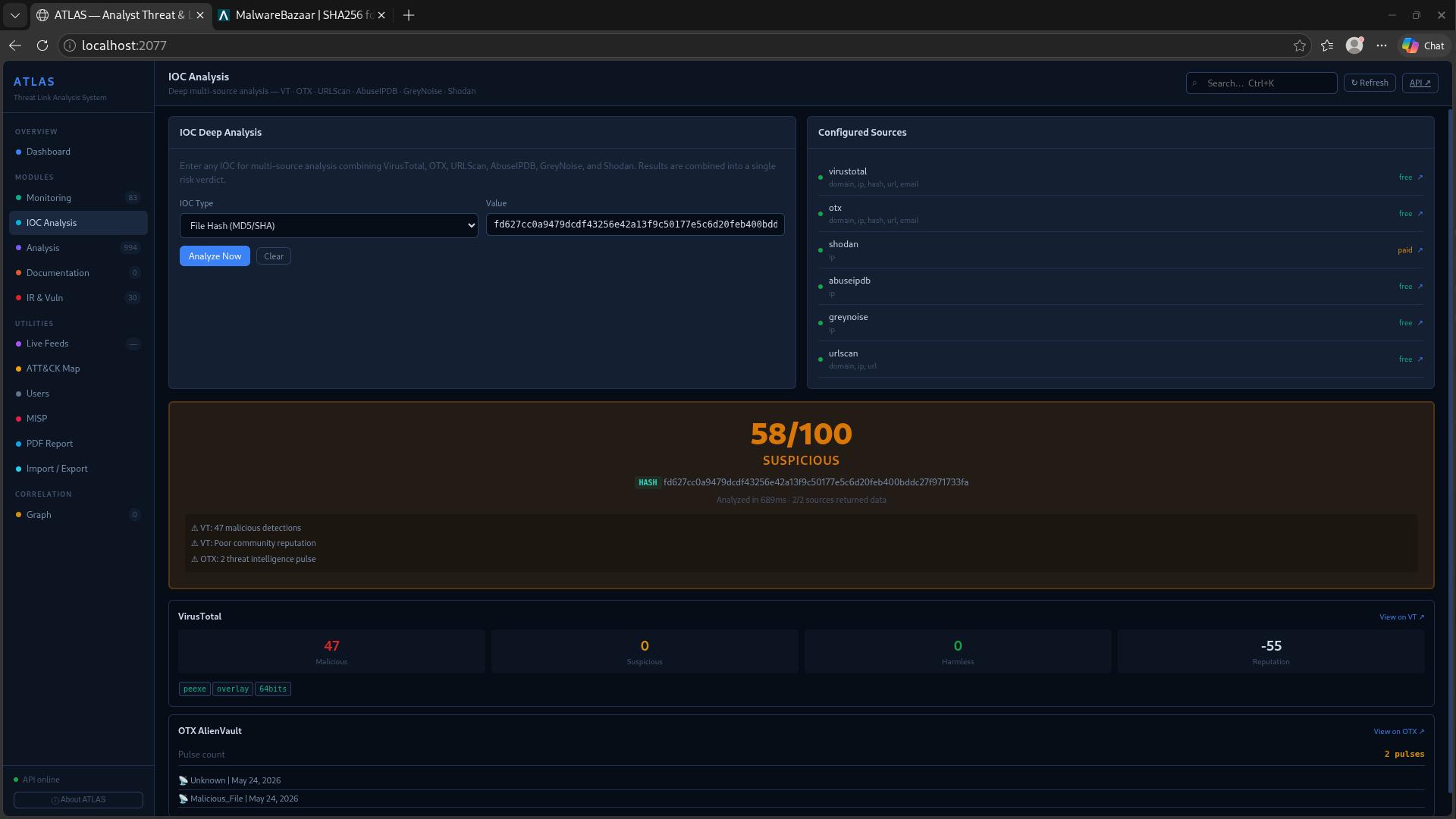Click the Search Ctrl+K field
The width and height of the screenshot is (1456, 819).
tap(1261, 83)
